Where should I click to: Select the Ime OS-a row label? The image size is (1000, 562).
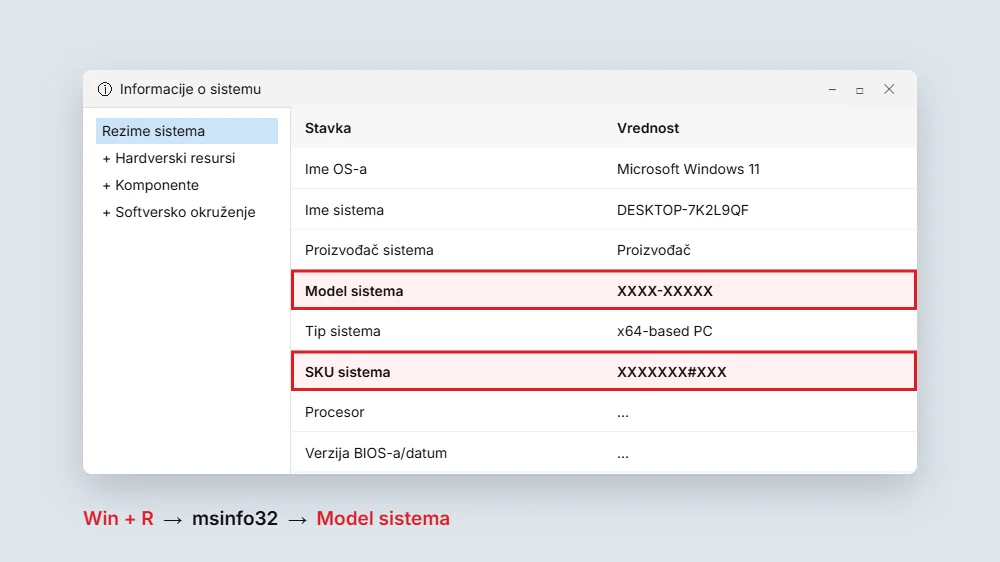click(335, 169)
